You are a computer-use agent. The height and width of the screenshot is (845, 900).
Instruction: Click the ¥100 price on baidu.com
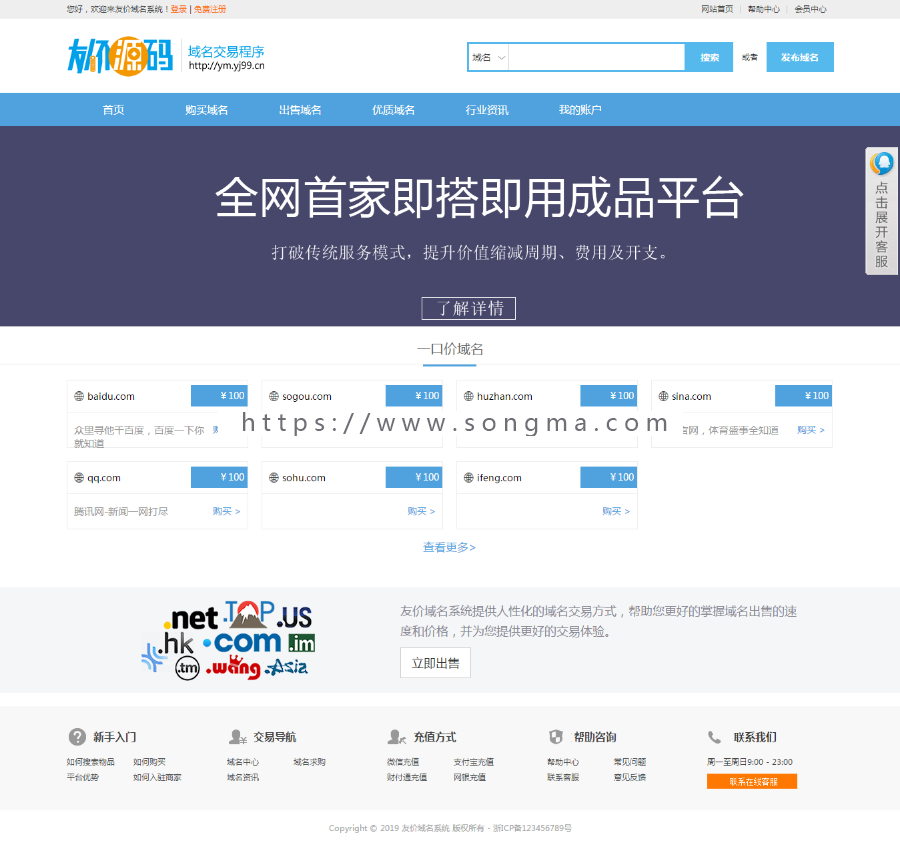pyautogui.click(x=219, y=396)
